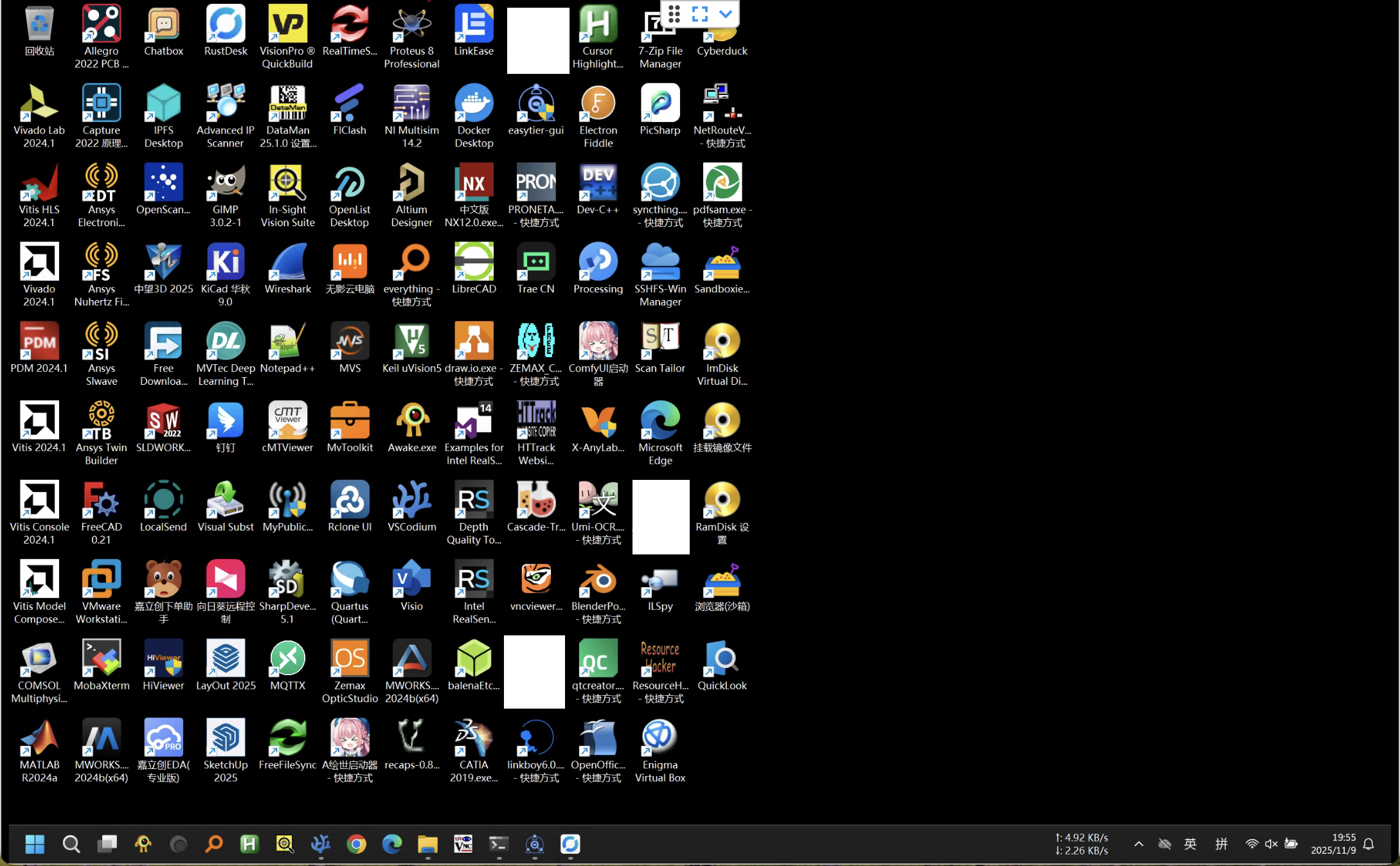Expand the remote toolbar down-chevron at top

click(725, 13)
